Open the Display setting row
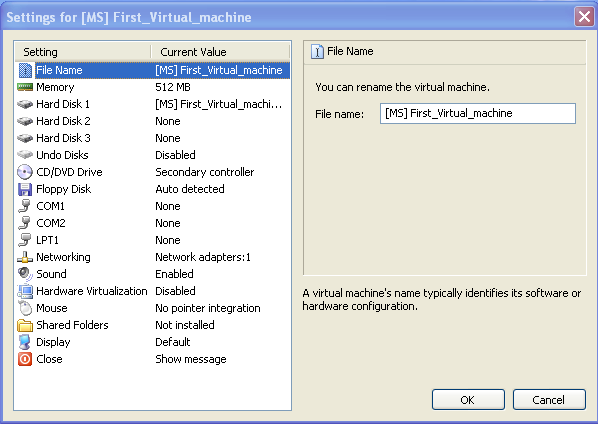This screenshot has width=598, height=424. click(x=153, y=342)
